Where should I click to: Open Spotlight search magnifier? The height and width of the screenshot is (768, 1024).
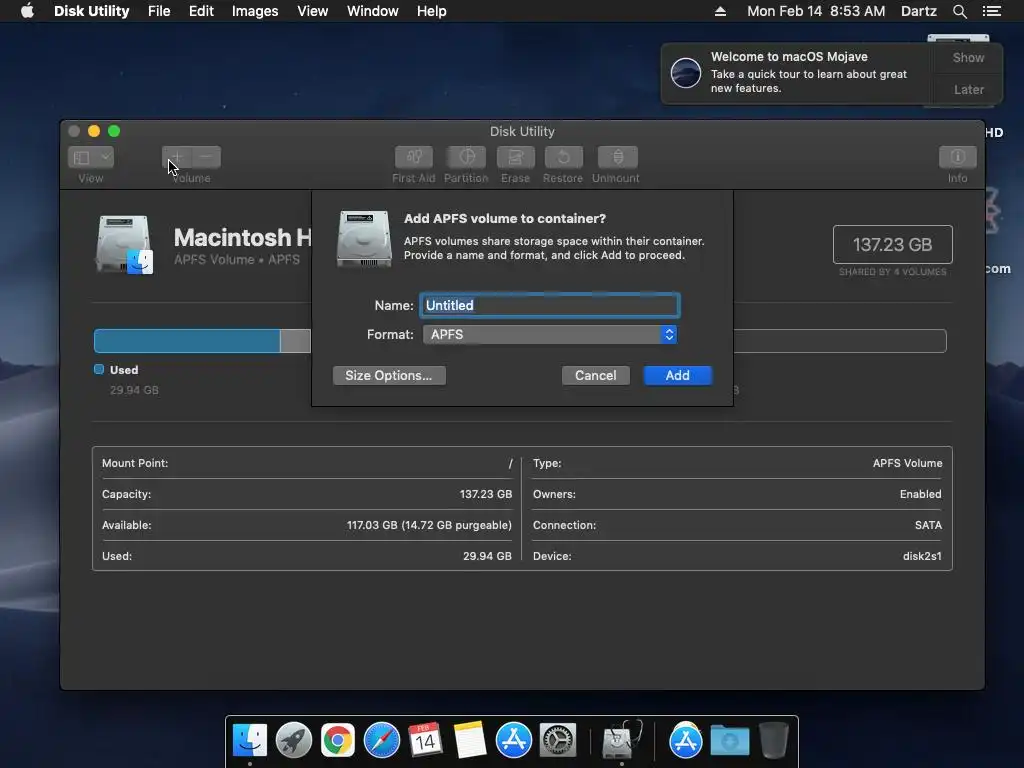point(959,11)
